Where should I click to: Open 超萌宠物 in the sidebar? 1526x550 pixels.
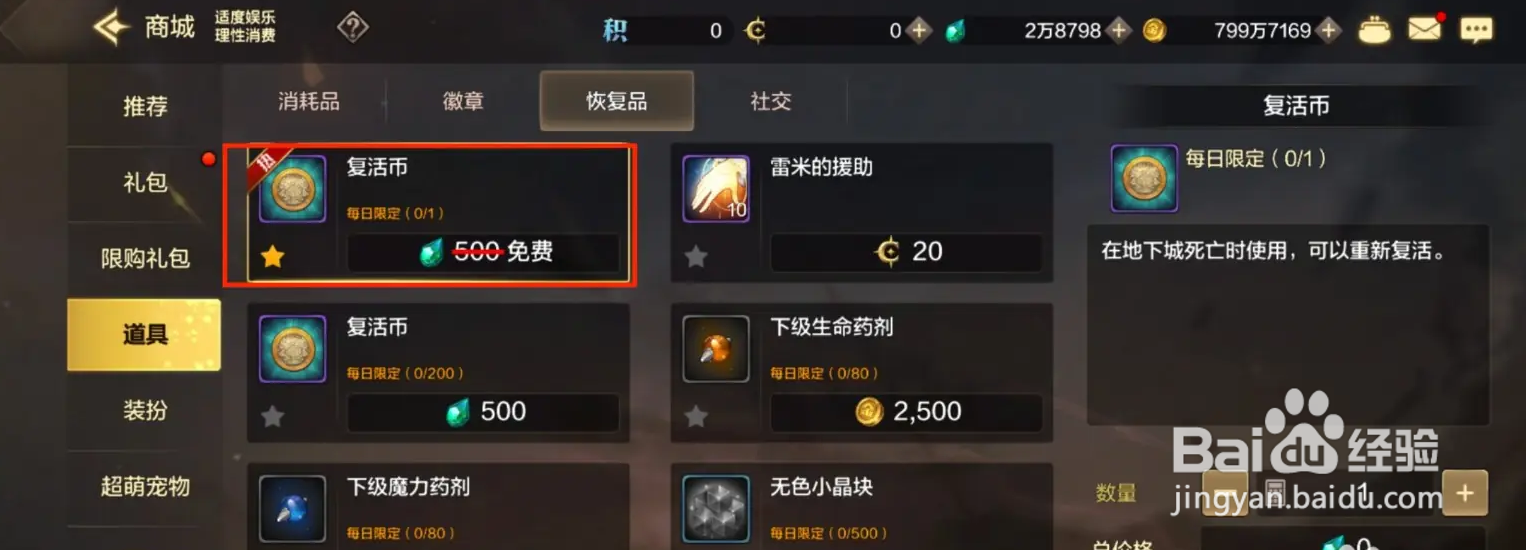[145, 487]
